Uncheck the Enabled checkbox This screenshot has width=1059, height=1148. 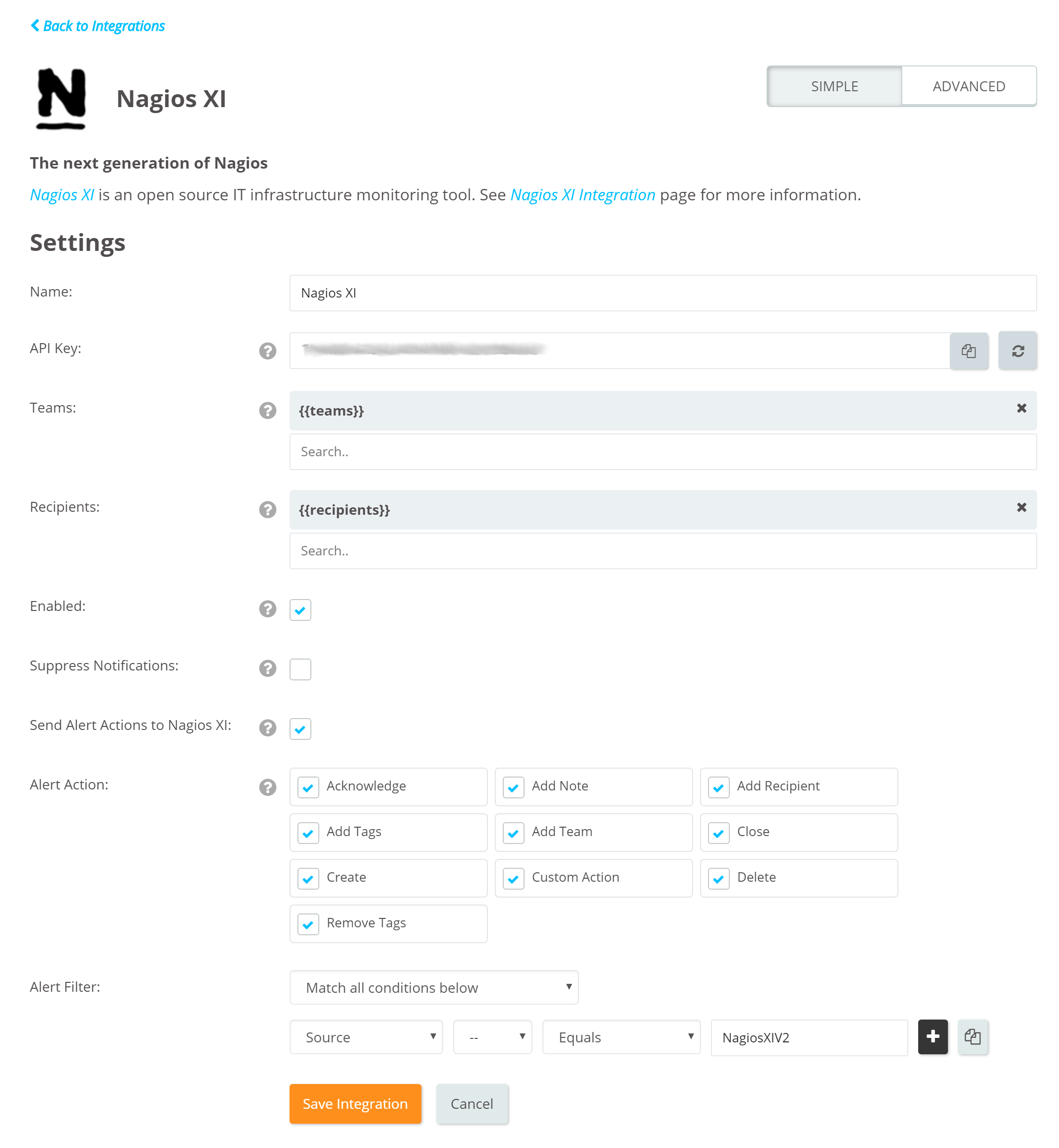pos(300,609)
